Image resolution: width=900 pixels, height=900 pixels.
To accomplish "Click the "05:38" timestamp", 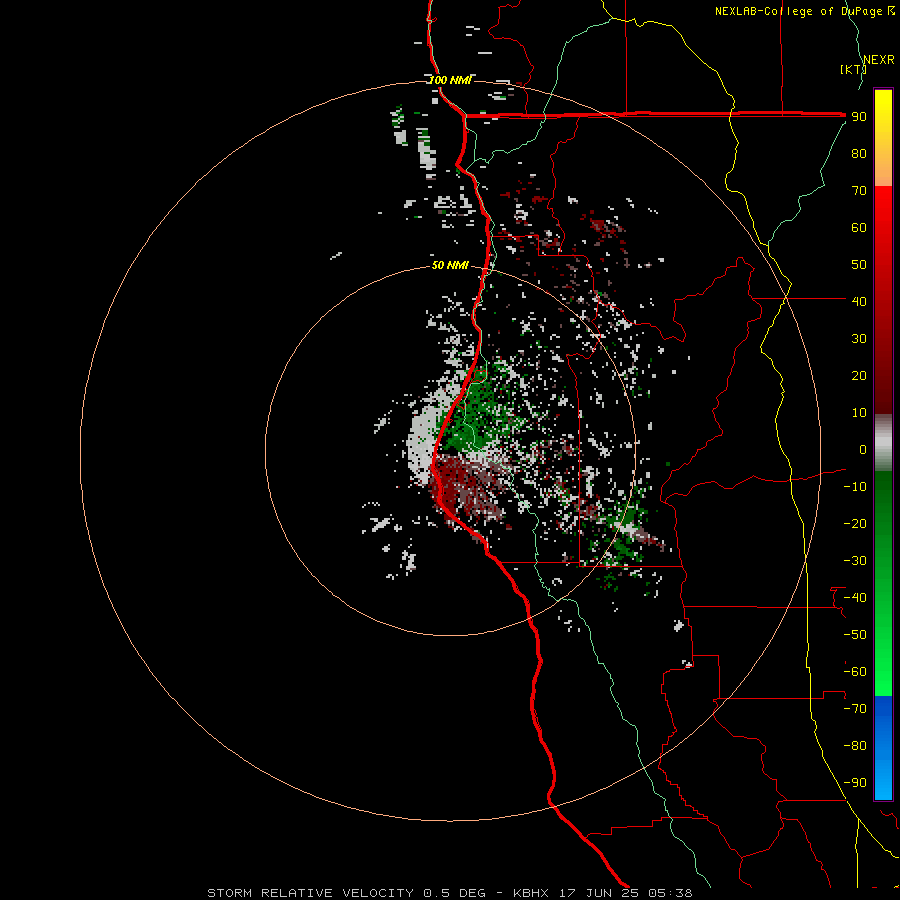I will point(670,893).
